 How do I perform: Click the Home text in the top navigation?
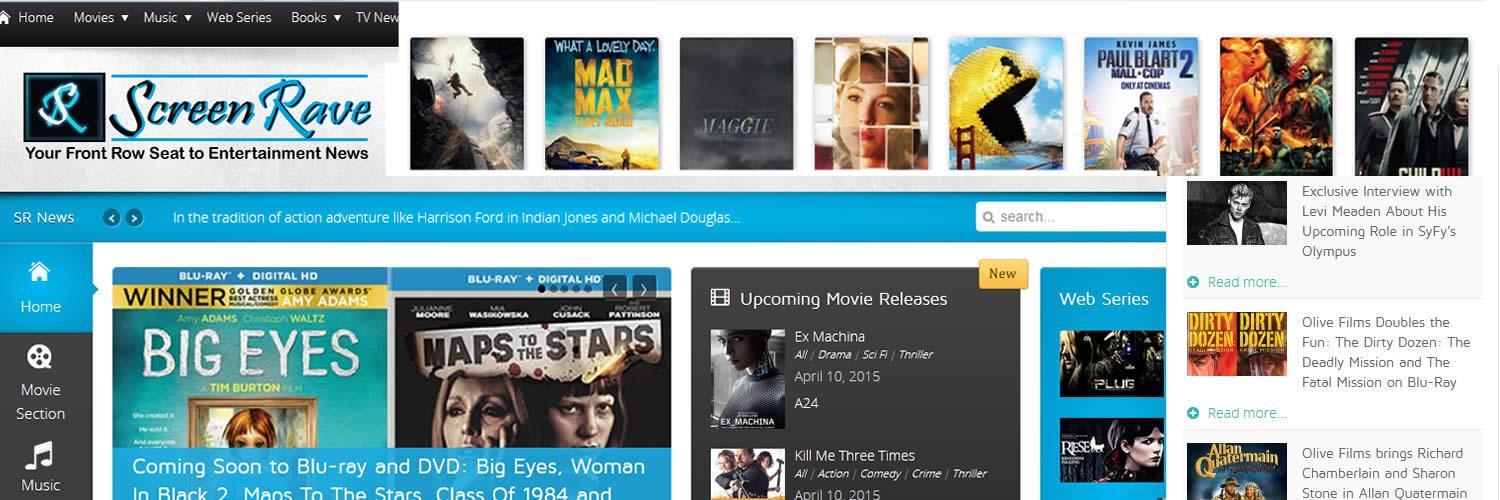tap(36, 17)
